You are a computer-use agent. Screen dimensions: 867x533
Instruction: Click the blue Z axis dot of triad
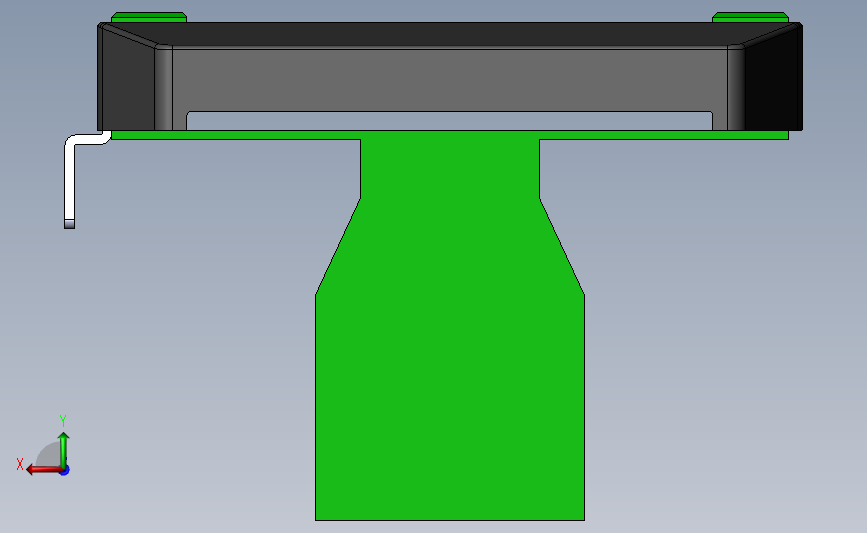point(65,471)
